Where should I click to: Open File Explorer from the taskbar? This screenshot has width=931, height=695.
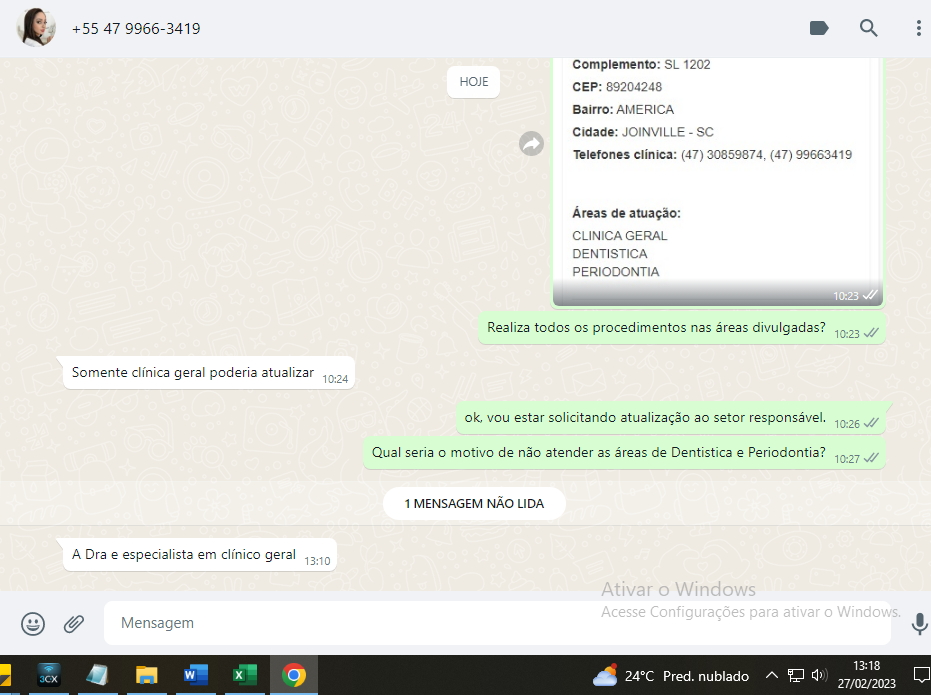point(146,675)
